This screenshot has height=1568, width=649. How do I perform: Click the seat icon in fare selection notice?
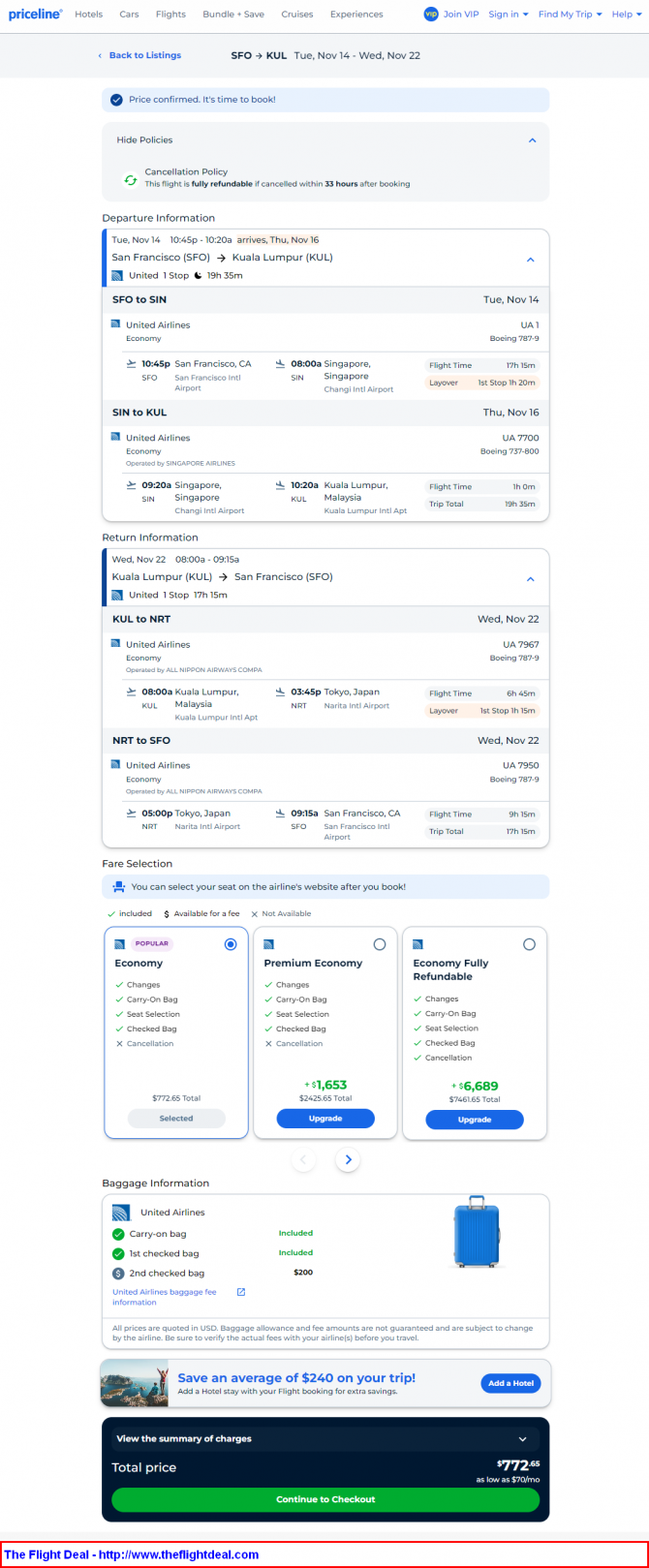pyautogui.click(x=118, y=886)
